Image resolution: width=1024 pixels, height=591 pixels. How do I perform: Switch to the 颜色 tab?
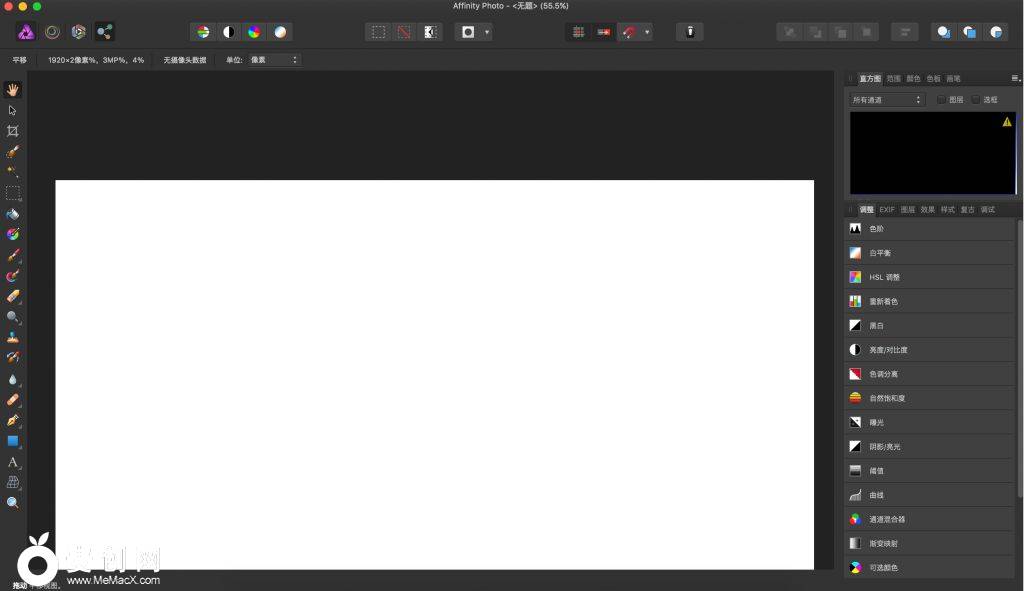pos(913,78)
